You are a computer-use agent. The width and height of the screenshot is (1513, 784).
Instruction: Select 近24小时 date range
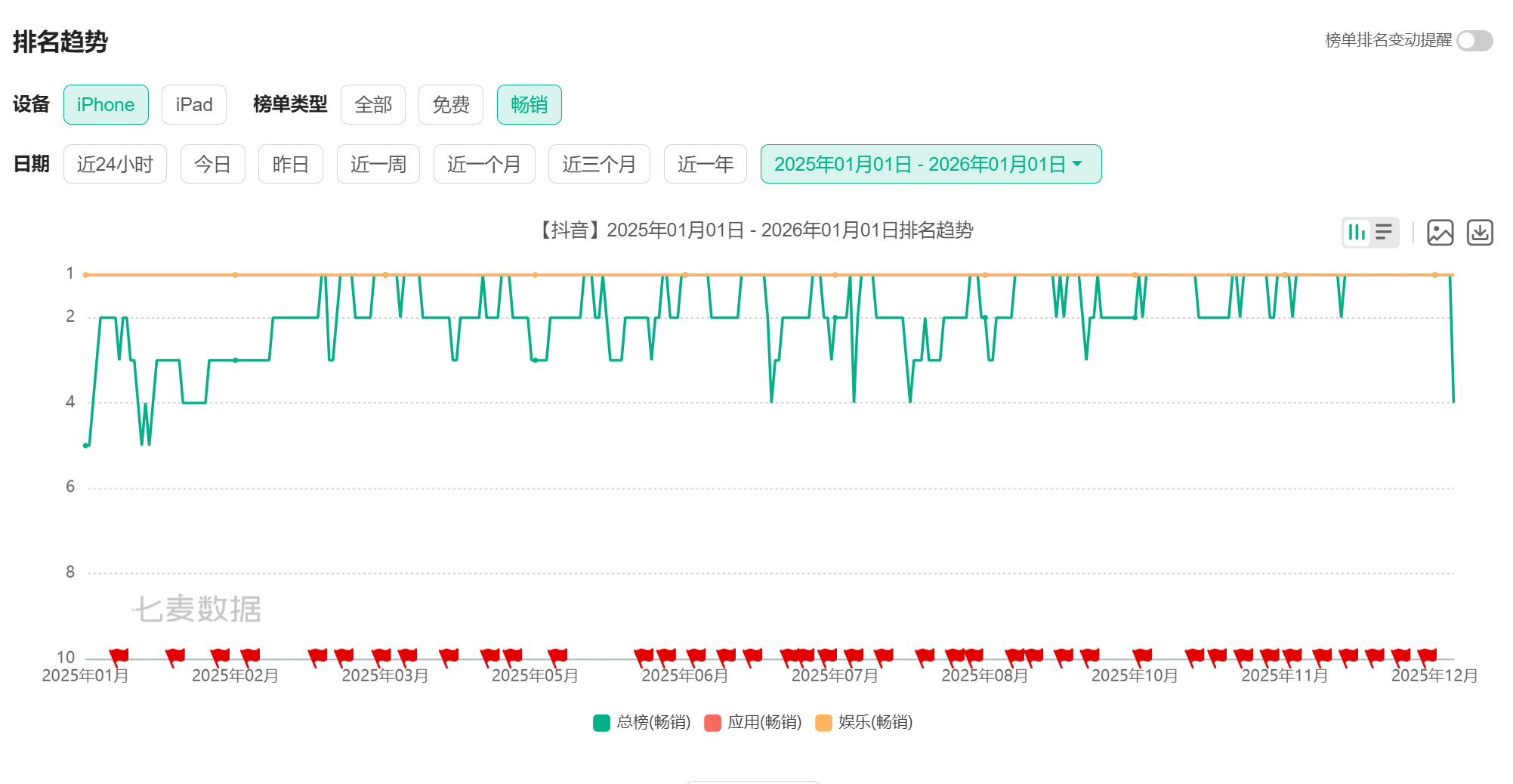(x=115, y=164)
